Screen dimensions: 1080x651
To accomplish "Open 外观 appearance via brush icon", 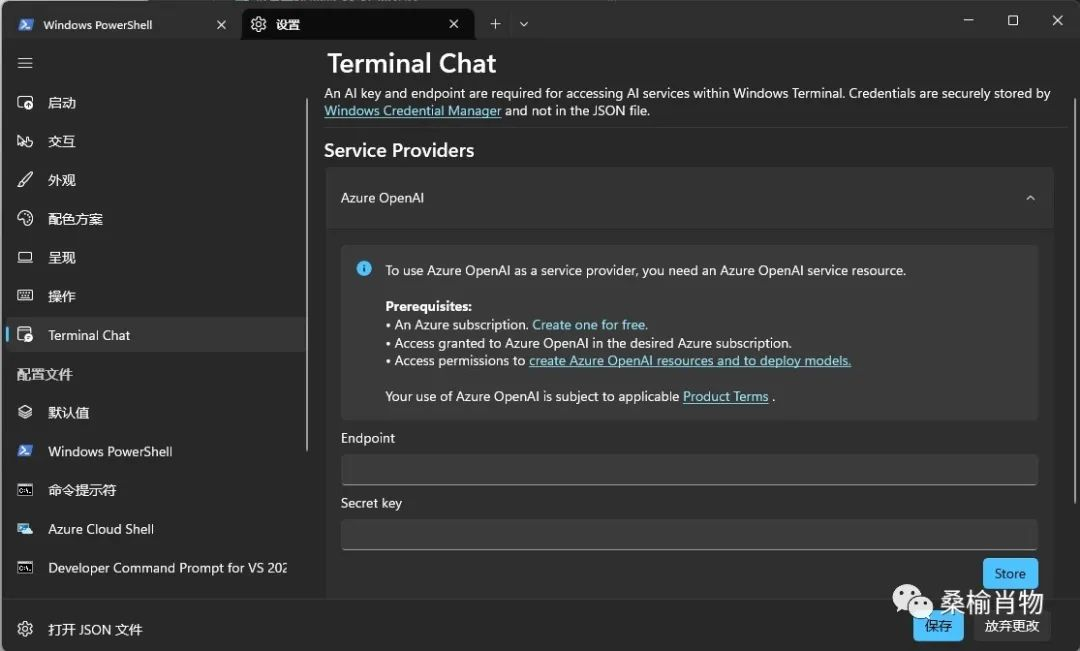I will [x=26, y=180].
